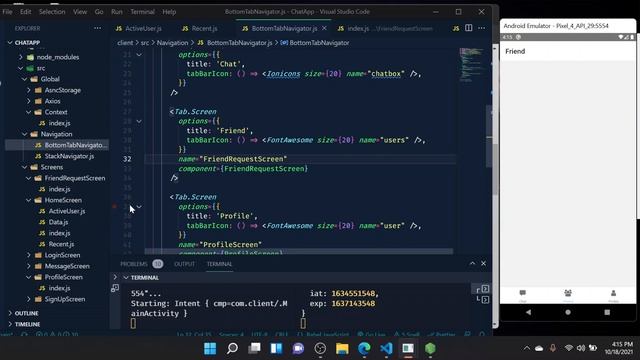This screenshot has height=360, width=640.
Task: Open Data.js file in explorer
Action: (57, 222)
